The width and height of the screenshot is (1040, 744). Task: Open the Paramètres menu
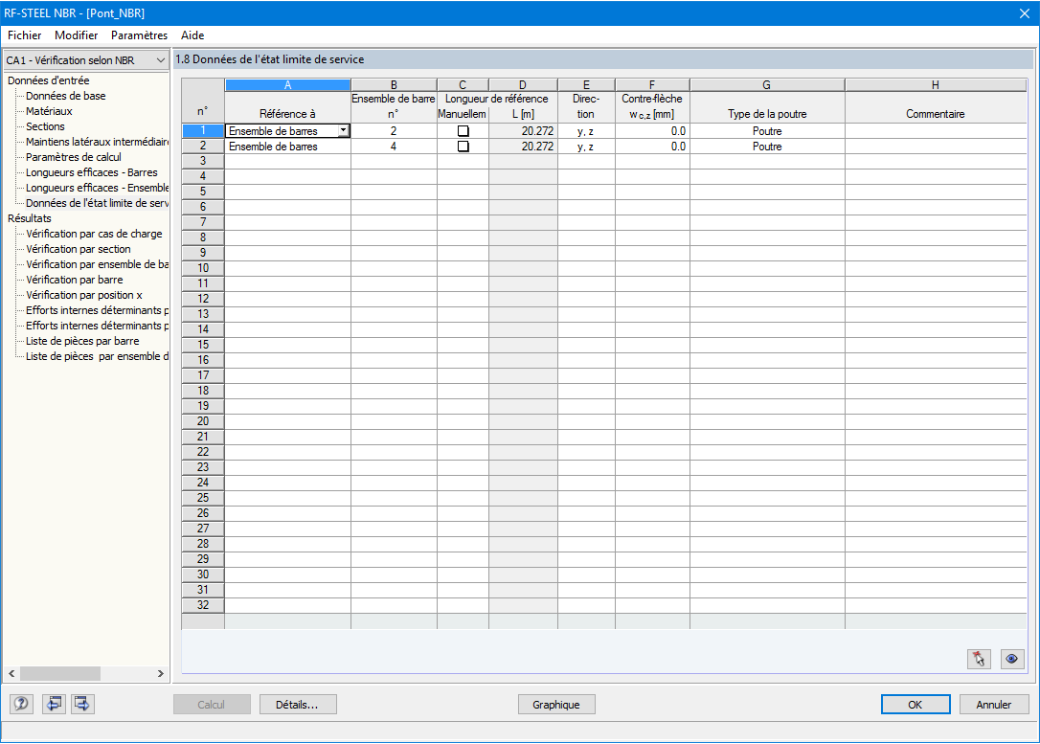coord(139,35)
